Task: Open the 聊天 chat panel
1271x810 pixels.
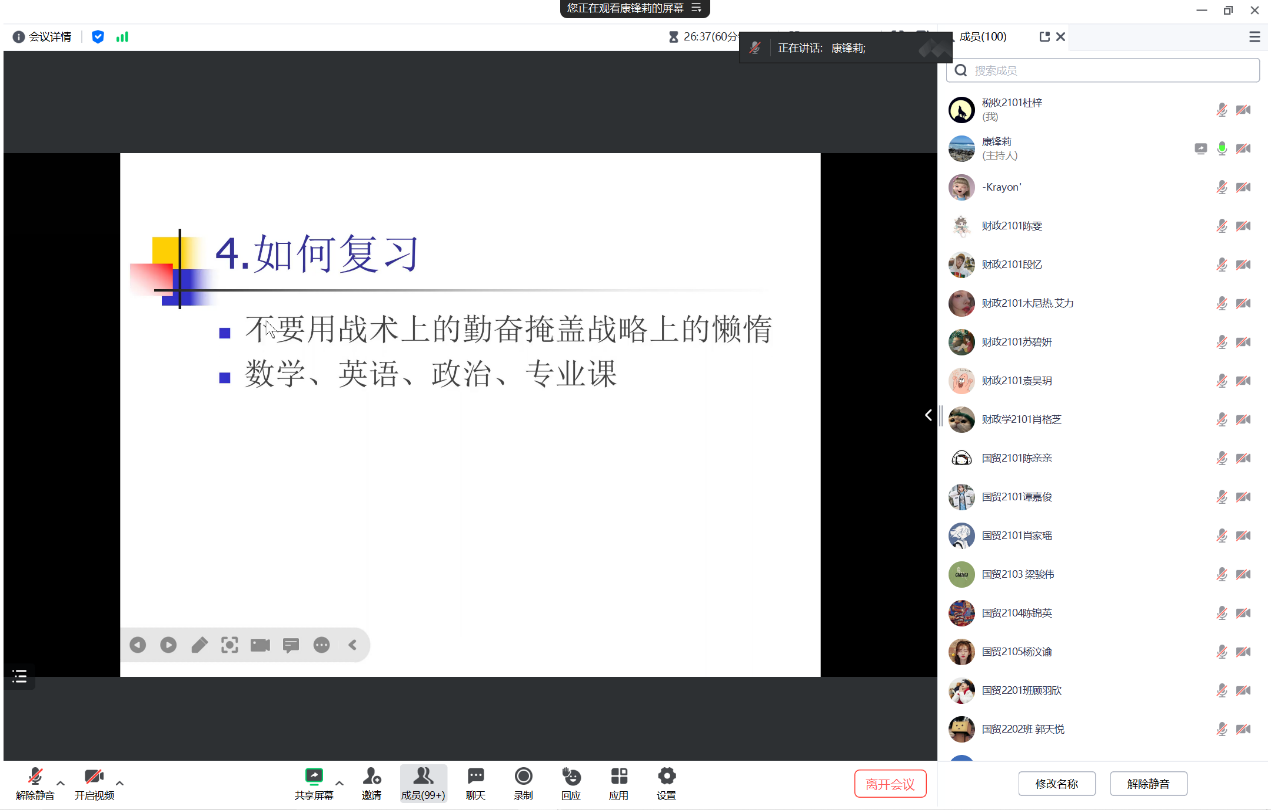Action: [x=475, y=782]
